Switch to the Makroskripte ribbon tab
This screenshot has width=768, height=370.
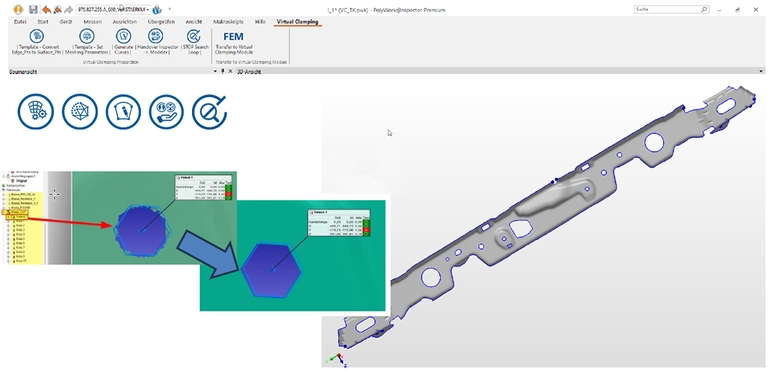(x=229, y=22)
